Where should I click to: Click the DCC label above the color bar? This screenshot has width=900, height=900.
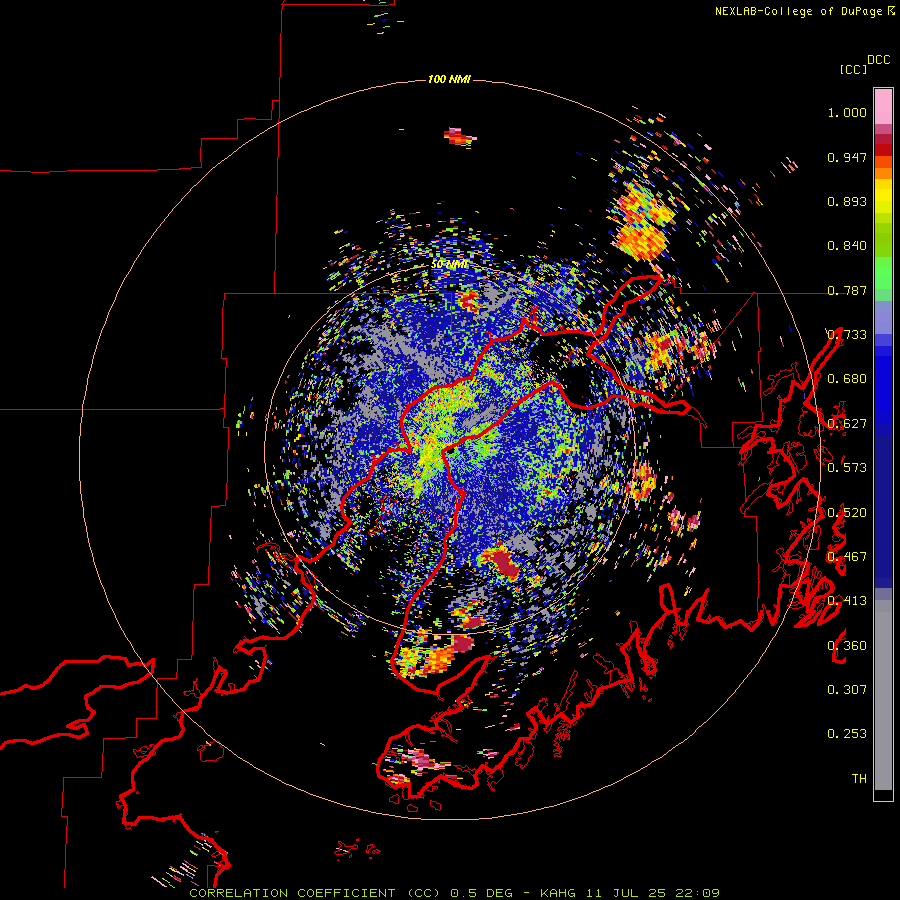pos(879,60)
